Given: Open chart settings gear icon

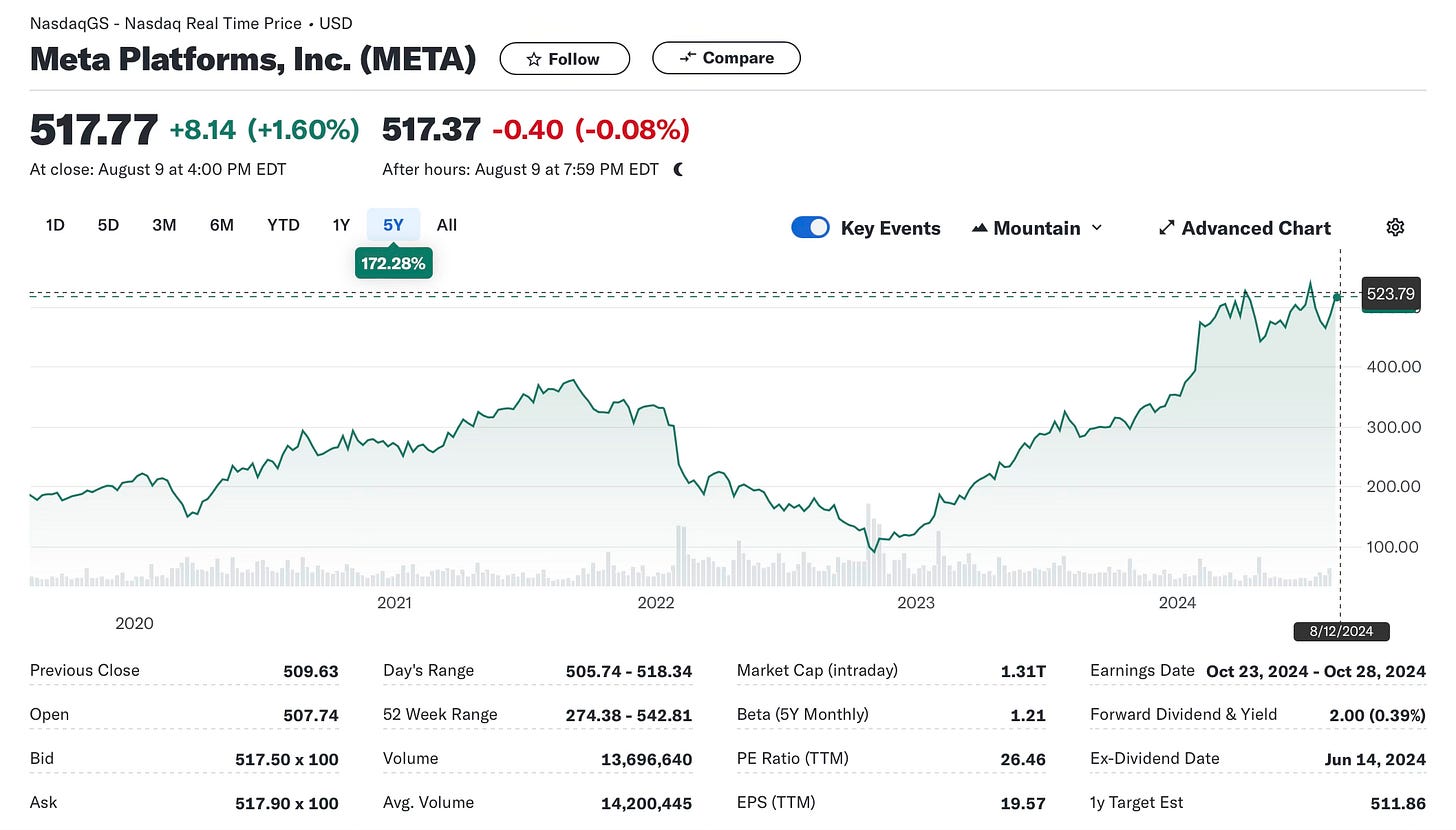Looking at the screenshot, I should pos(1395,227).
